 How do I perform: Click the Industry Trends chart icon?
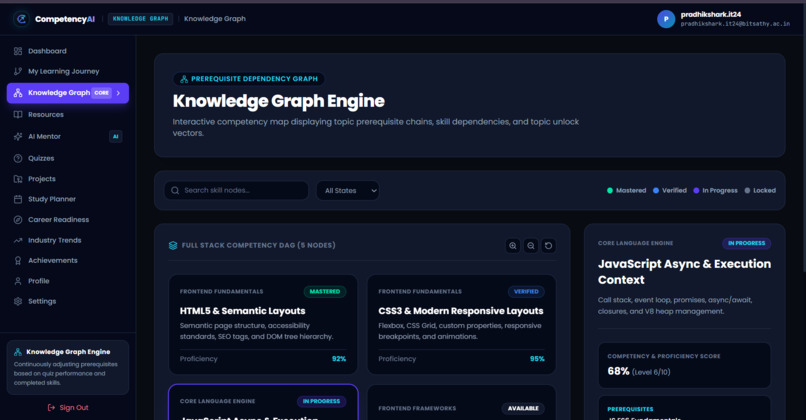[x=18, y=240]
